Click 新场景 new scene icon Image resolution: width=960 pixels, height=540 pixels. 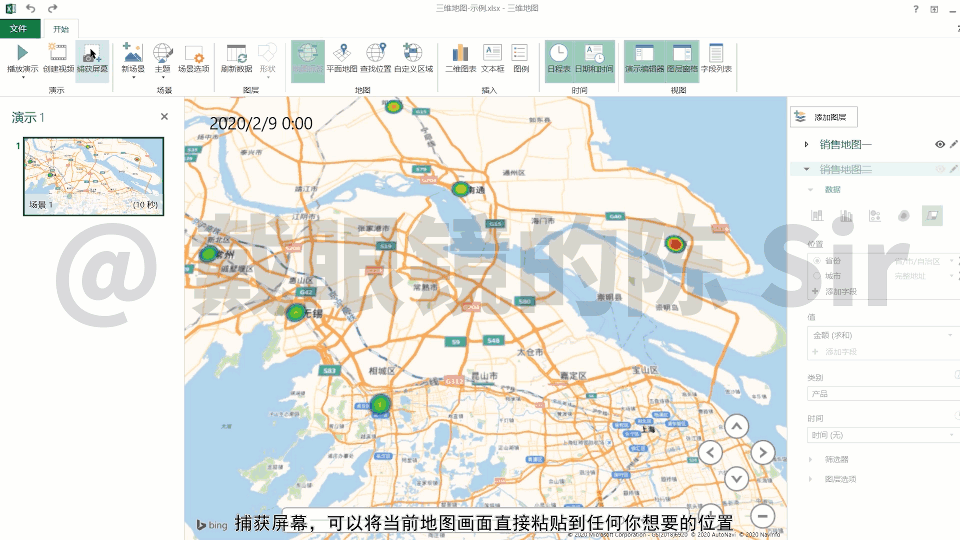pyautogui.click(x=133, y=53)
